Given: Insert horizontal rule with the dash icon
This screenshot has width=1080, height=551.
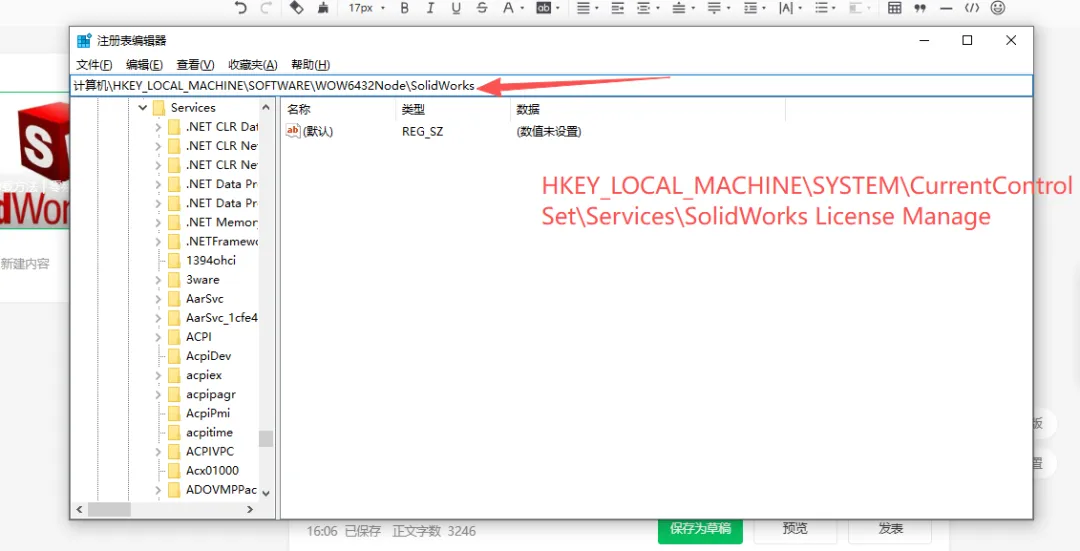Looking at the screenshot, I should pos(946,8).
